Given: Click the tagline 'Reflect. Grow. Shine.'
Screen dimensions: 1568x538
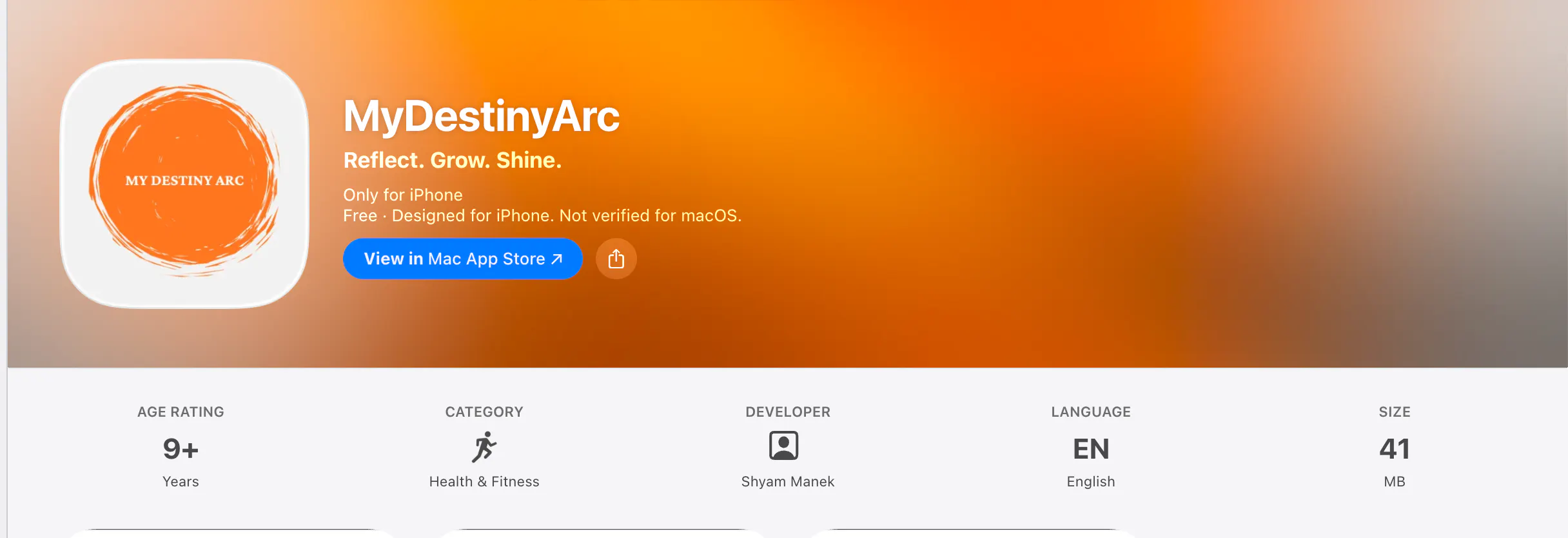Looking at the screenshot, I should [452, 160].
